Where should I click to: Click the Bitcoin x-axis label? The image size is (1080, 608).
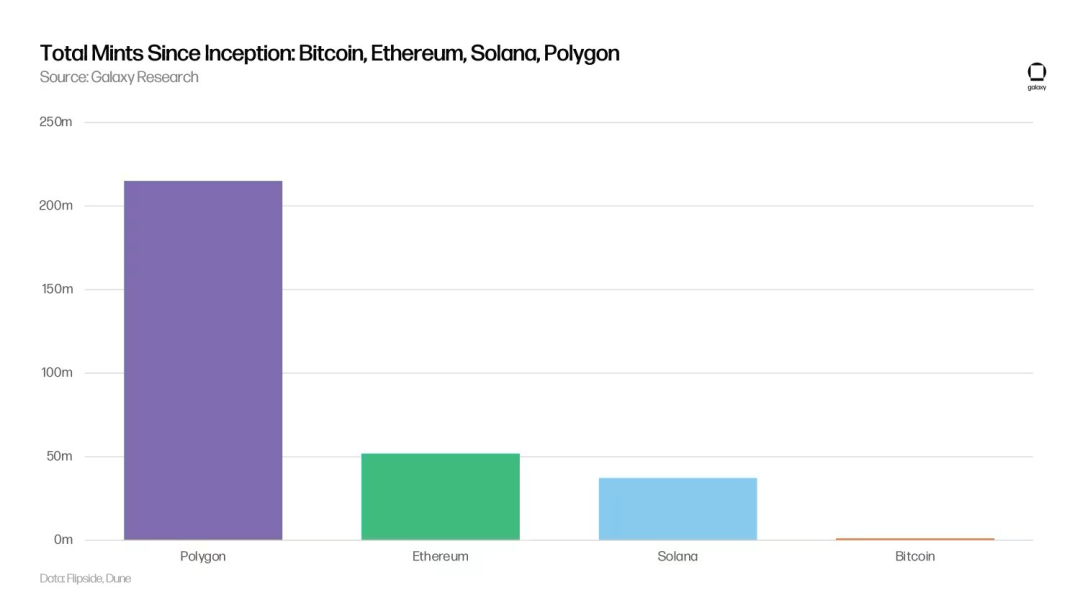915,556
